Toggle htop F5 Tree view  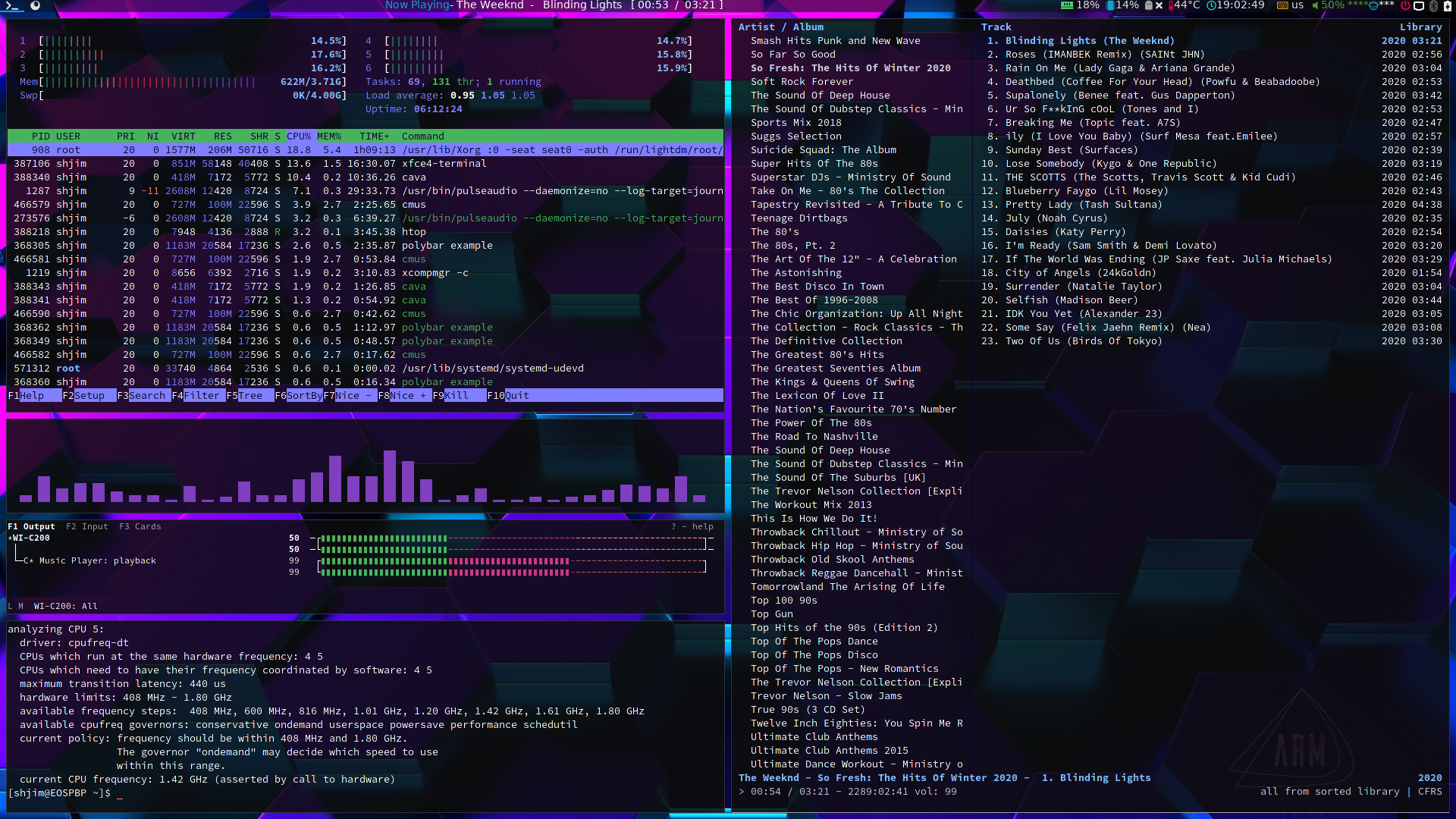click(250, 395)
